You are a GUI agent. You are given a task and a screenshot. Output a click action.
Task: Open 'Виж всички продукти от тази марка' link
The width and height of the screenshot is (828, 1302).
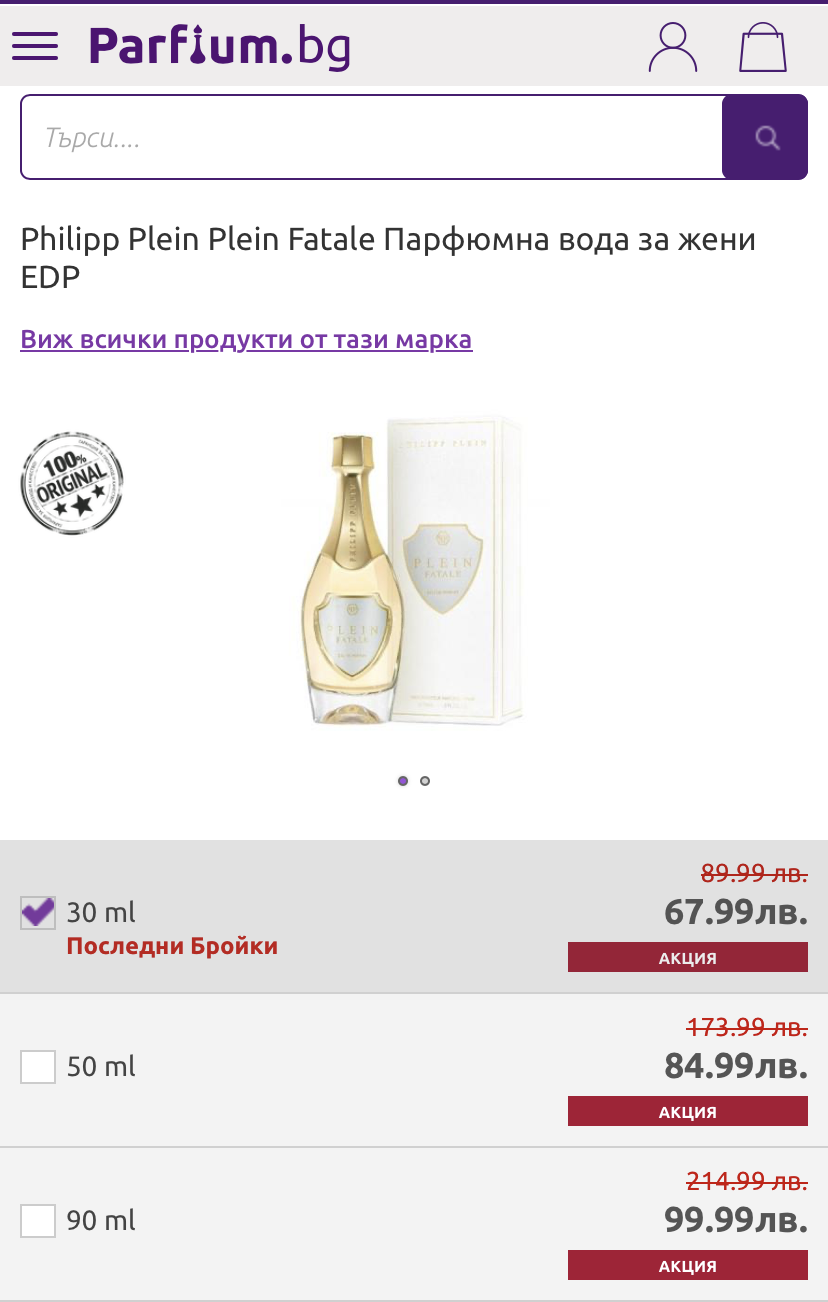click(x=246, y=340)
